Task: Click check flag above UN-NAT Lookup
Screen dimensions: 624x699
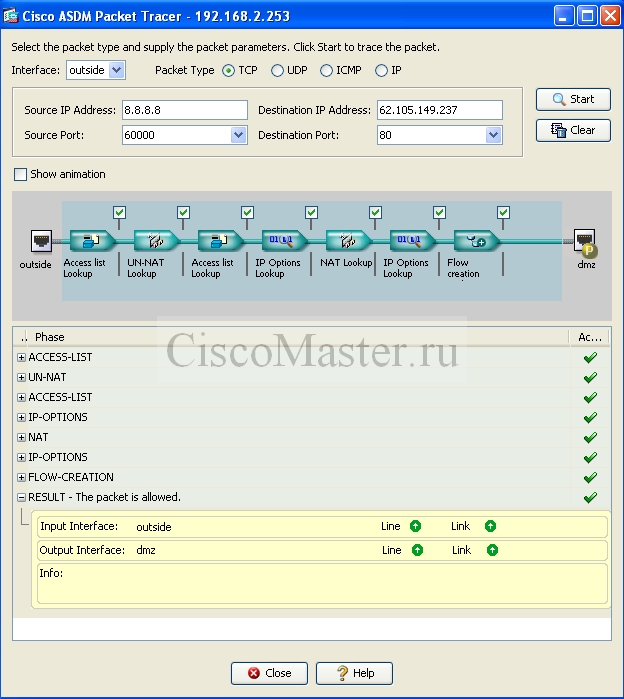Action: click(183, 212)
